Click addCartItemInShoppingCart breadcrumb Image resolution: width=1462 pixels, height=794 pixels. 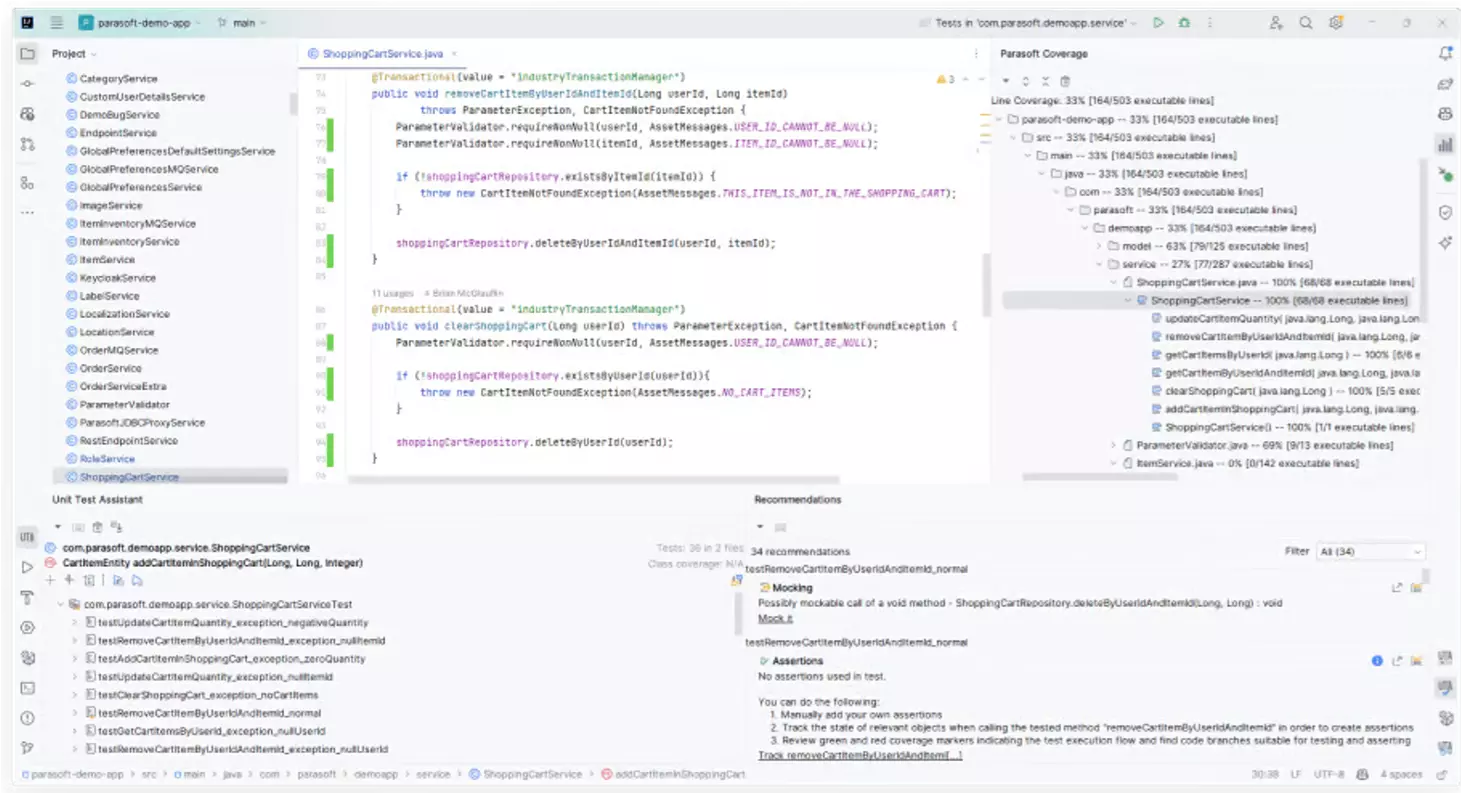click(x=672, y=775)
